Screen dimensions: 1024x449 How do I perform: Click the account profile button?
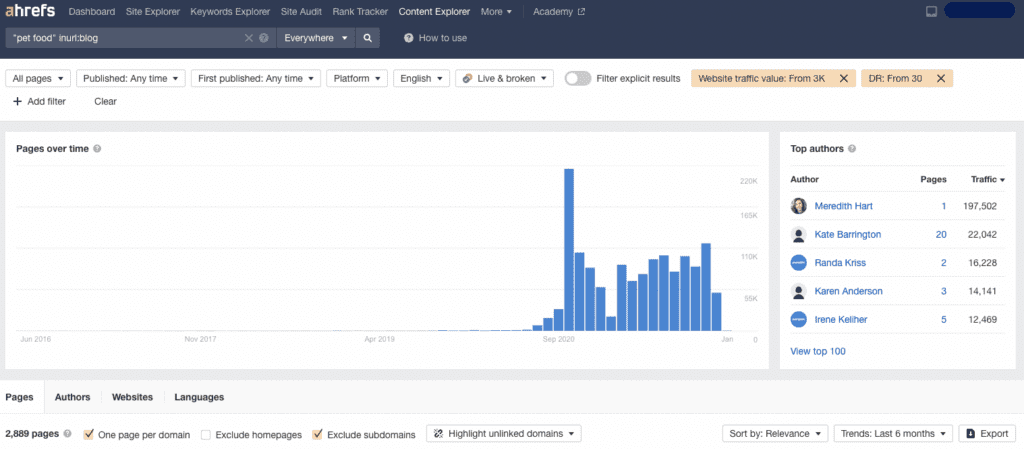[979, 11]
